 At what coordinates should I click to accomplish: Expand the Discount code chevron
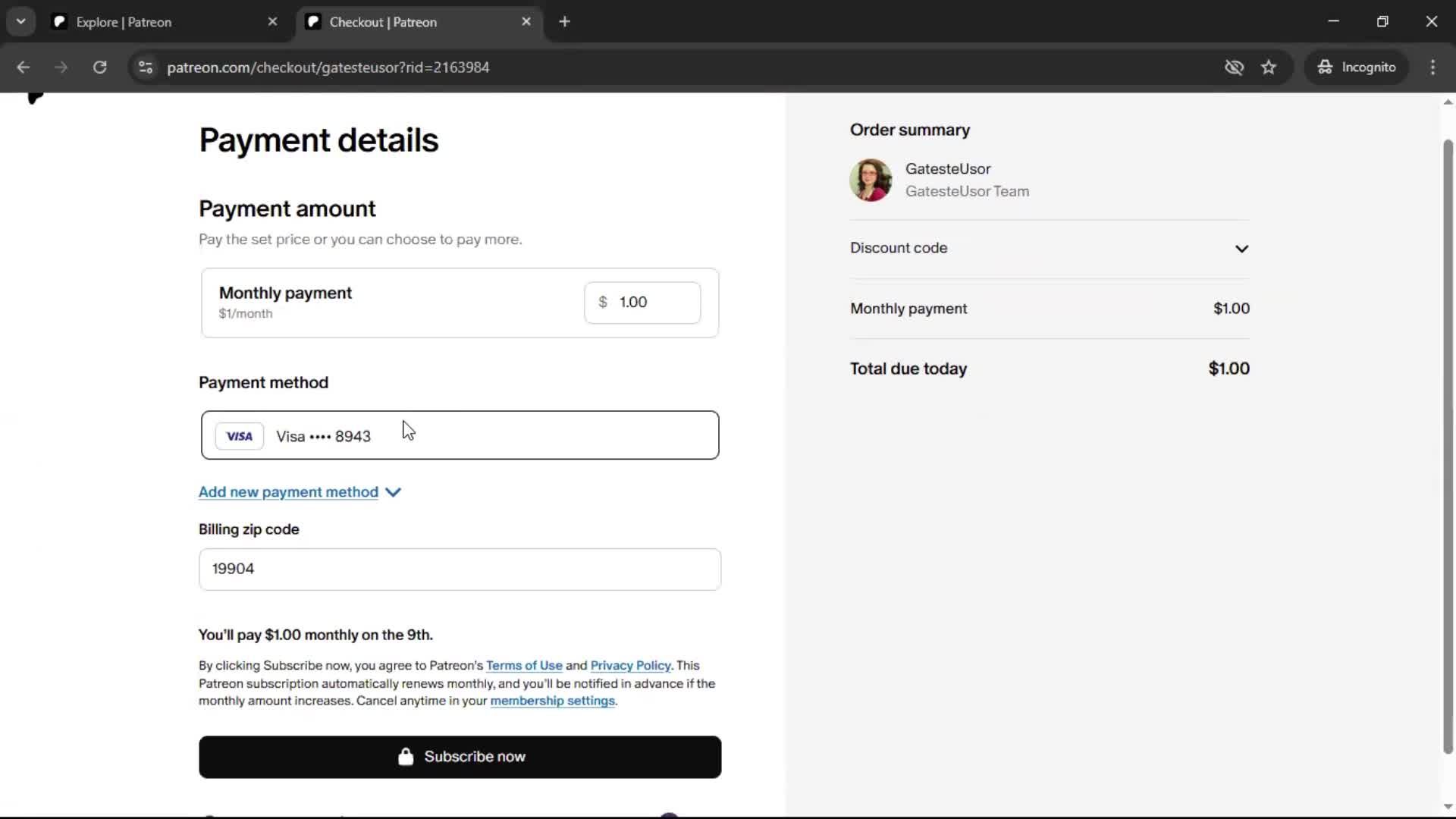(1241, 249)
